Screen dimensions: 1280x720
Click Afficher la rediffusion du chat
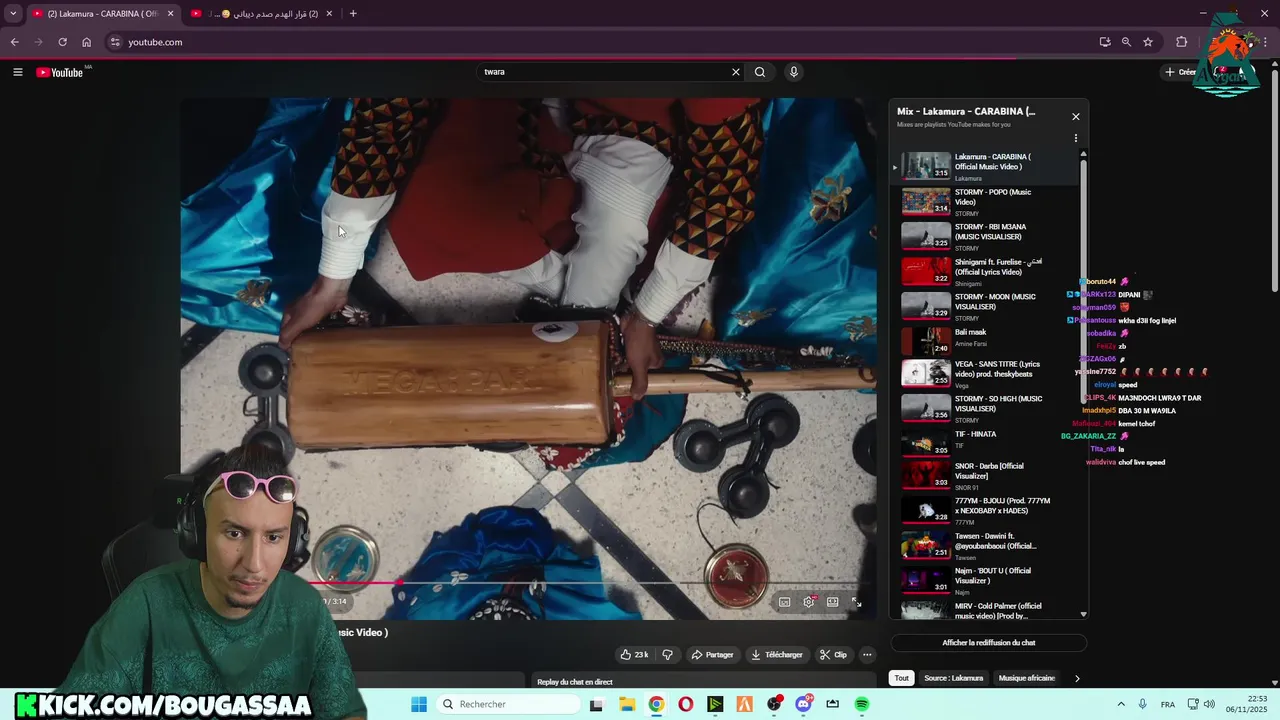click(x=988, y=643)
